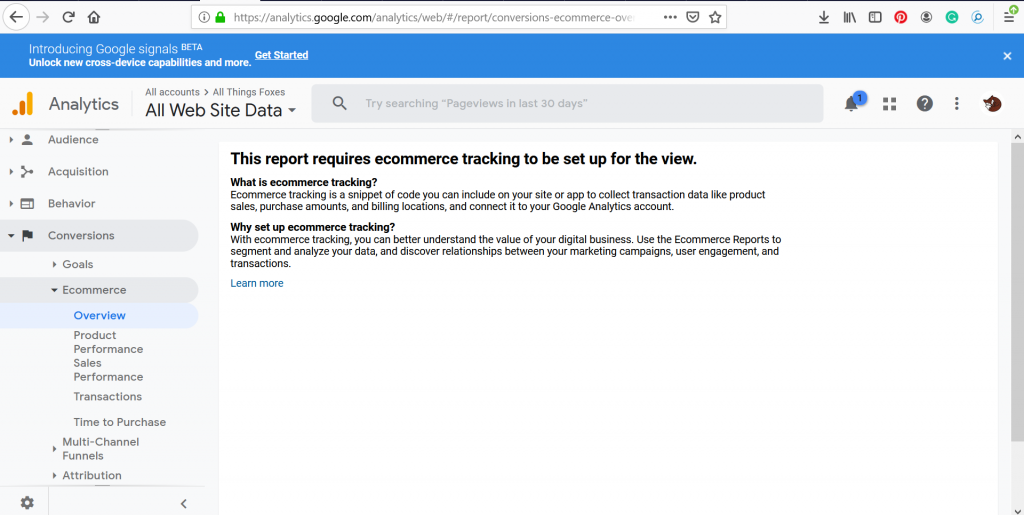This screenshot has width=1024, height=515.
Task: Click the magnifier search icon
Action: click(x=340, y=103)
